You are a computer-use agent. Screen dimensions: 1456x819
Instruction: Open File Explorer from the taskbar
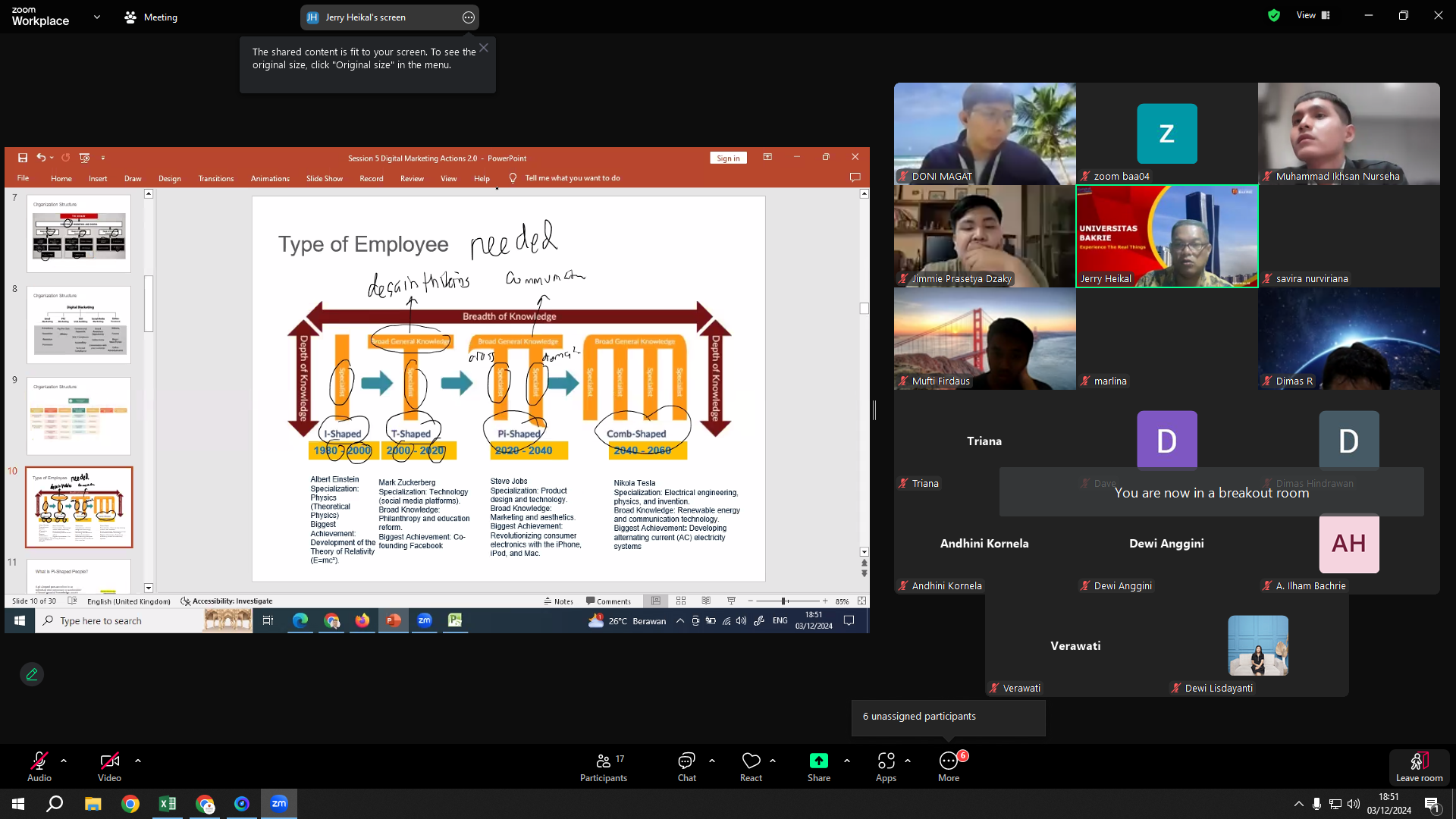pyautogui.click(x=93, y=804)
